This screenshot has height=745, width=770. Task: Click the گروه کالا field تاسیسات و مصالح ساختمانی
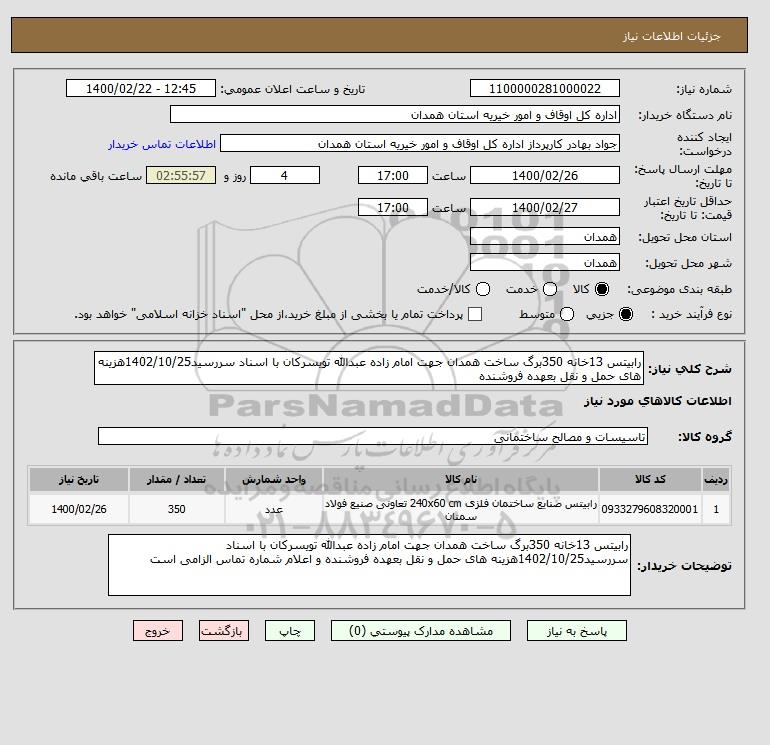373,436
